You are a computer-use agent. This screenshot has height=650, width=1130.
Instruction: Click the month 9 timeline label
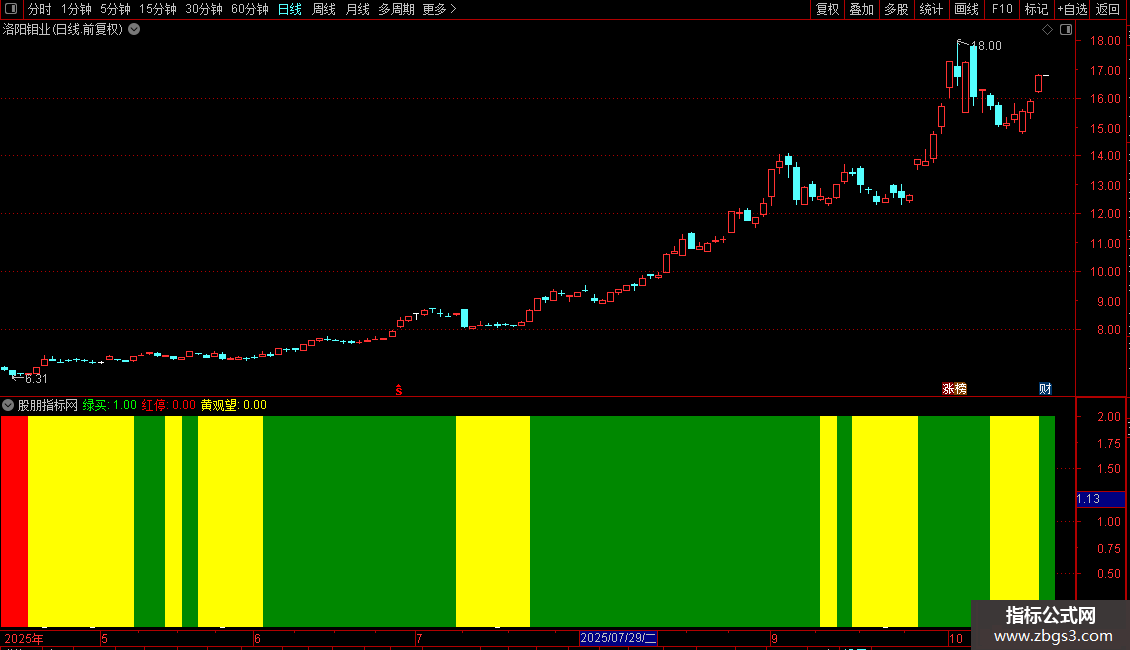tap(774, 638)
